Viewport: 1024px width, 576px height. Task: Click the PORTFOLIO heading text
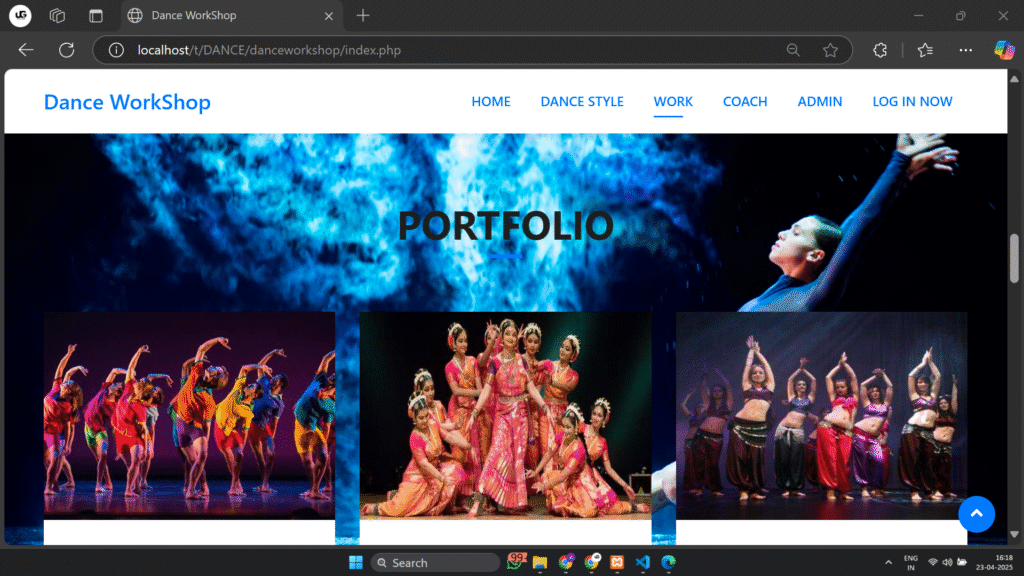[x=505, y=225]
